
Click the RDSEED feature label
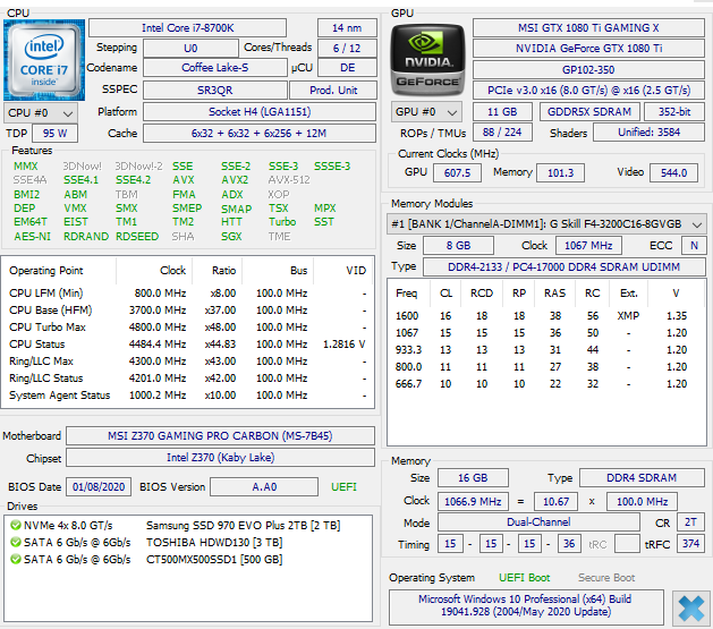[x=137, y=237]
